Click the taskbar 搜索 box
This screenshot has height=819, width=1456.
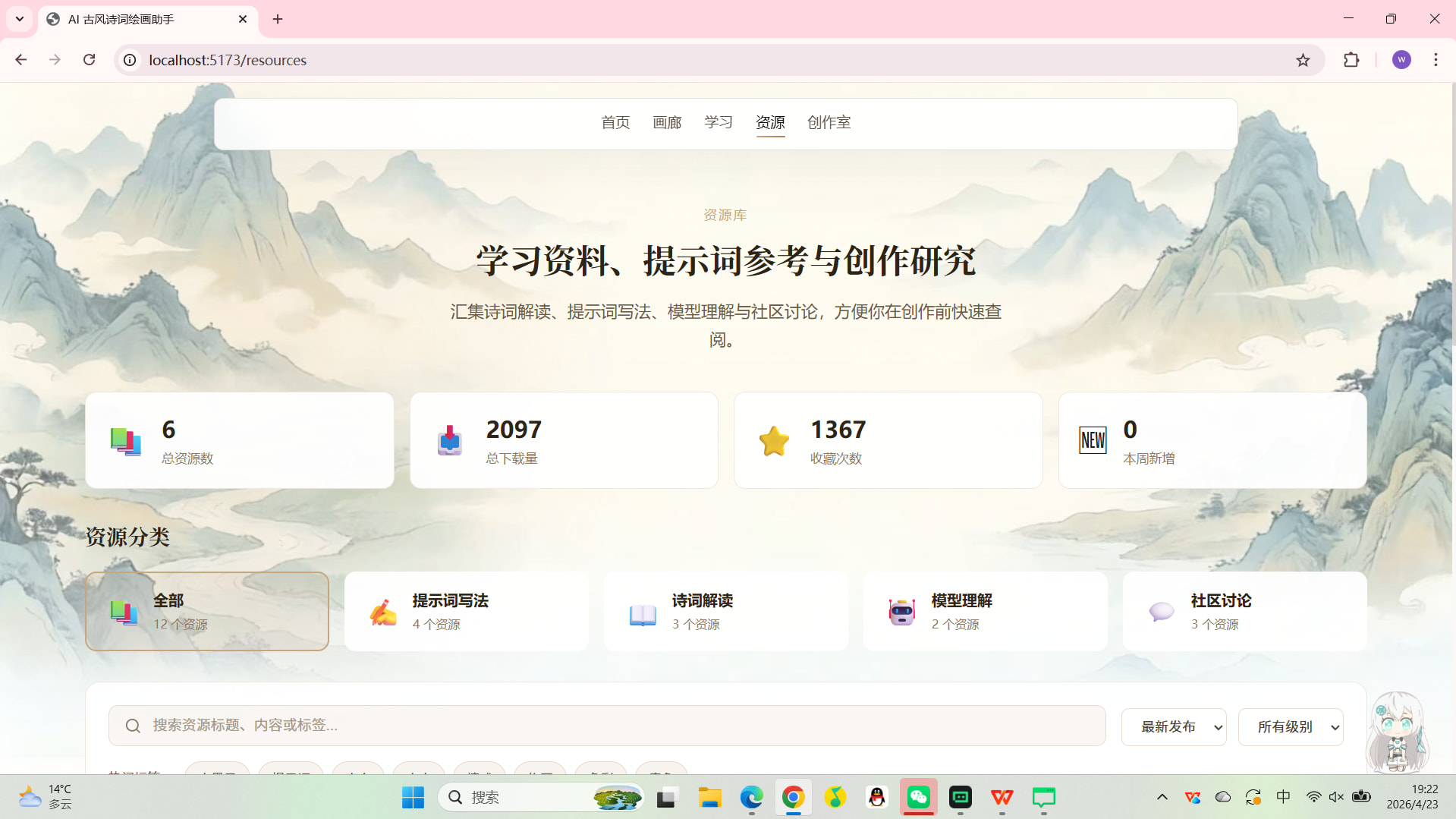[542, 798]
